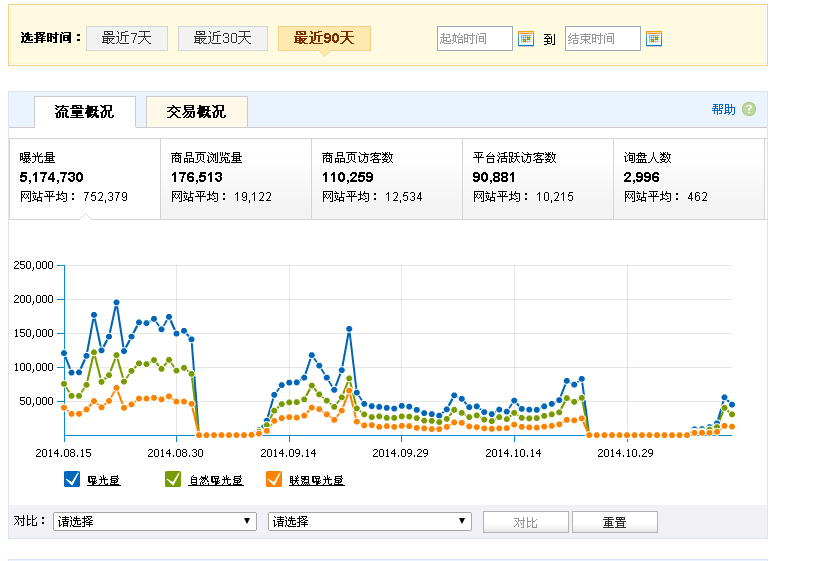Screen dimensions: 820x561
Task: Click the 重置 reset button
Action: (x=614, y=522)
